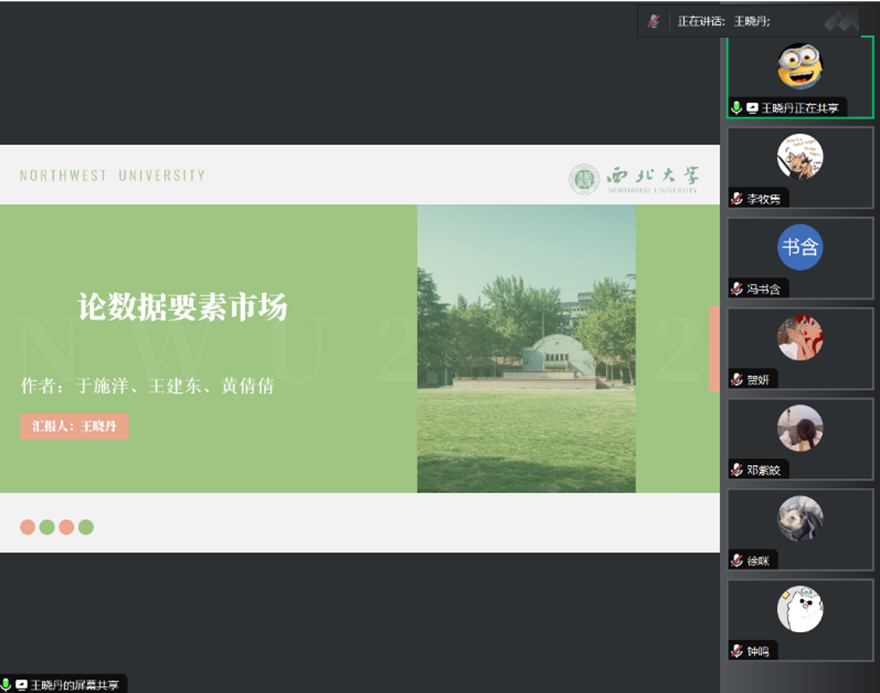The width and height of the screenshot is (880, 693).
Task: Click 徐咪's muted microphone icon
Action: (737, 561)
